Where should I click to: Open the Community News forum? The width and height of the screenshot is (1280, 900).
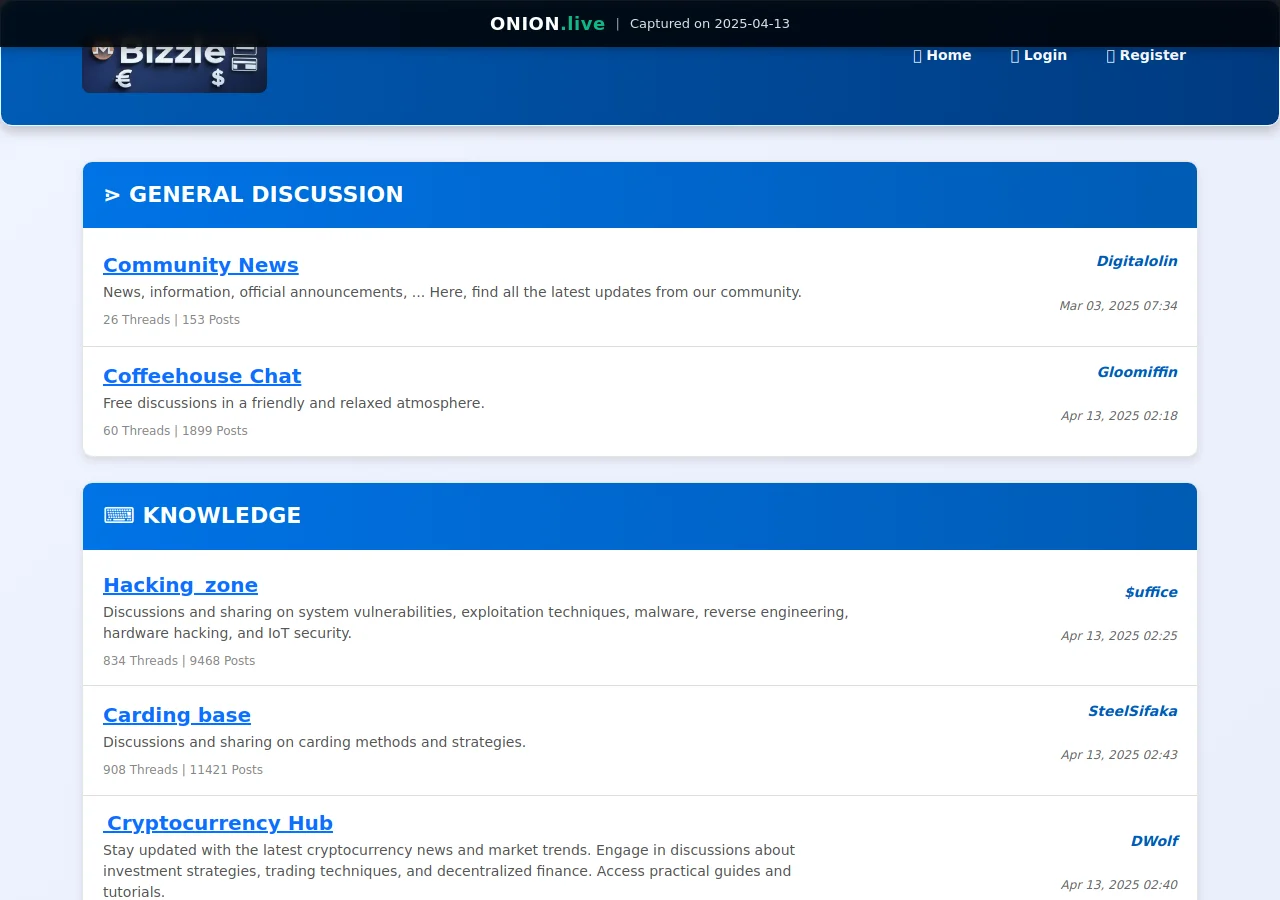coord(200,265)
